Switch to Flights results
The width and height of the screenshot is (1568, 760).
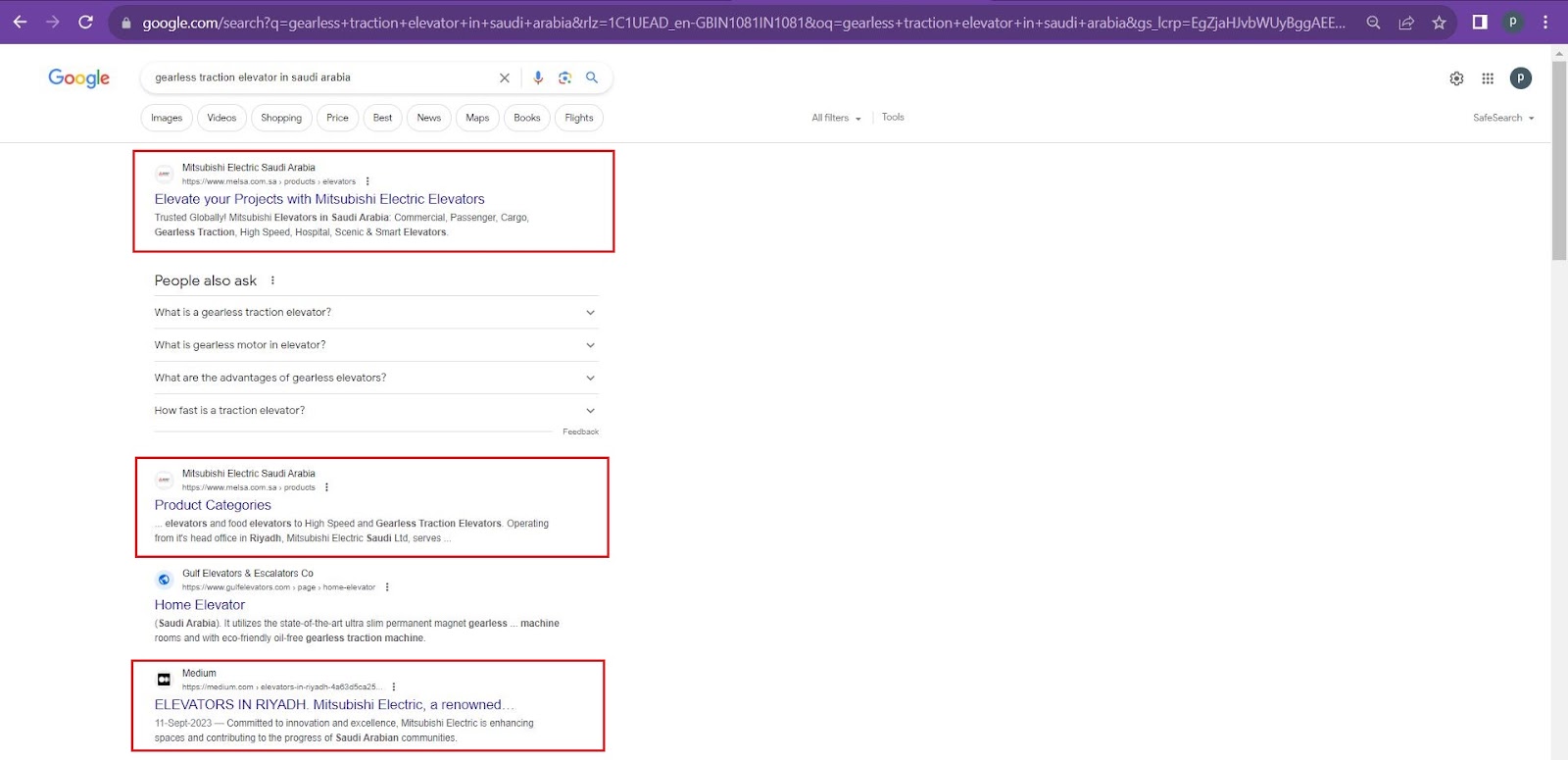(x=579, y=118)
